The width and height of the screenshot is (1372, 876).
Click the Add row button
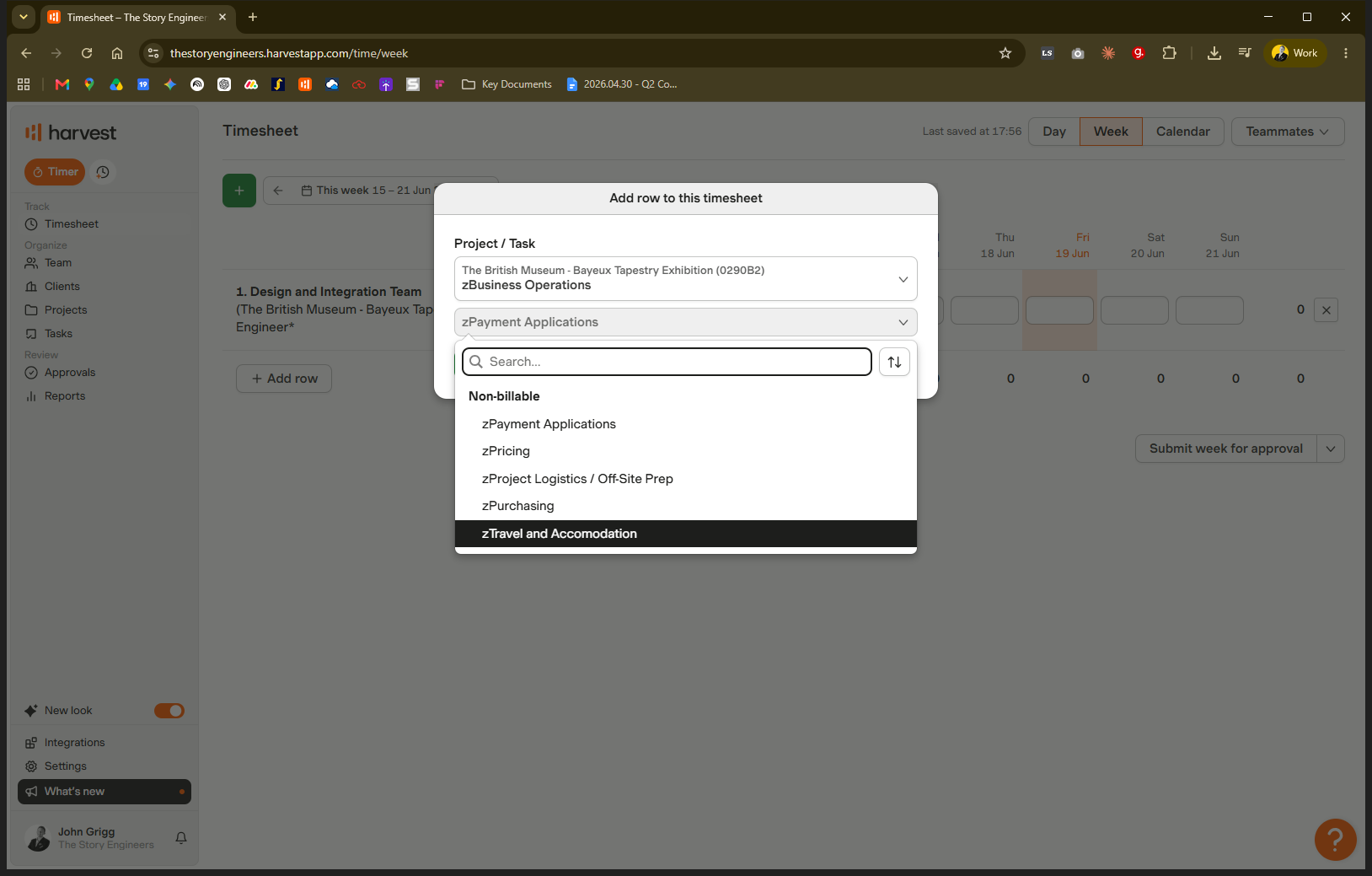pyautogui.click(x=284, y=379)
